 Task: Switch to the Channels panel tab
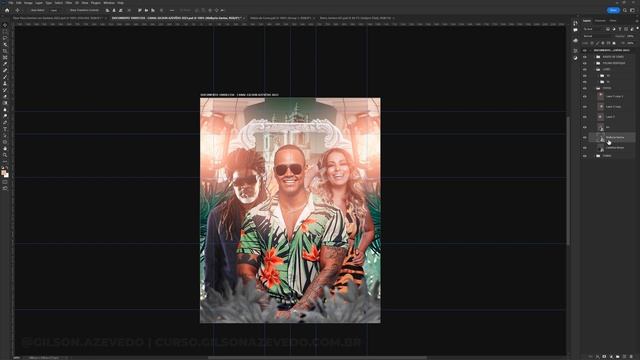click(x=600, y=20)
